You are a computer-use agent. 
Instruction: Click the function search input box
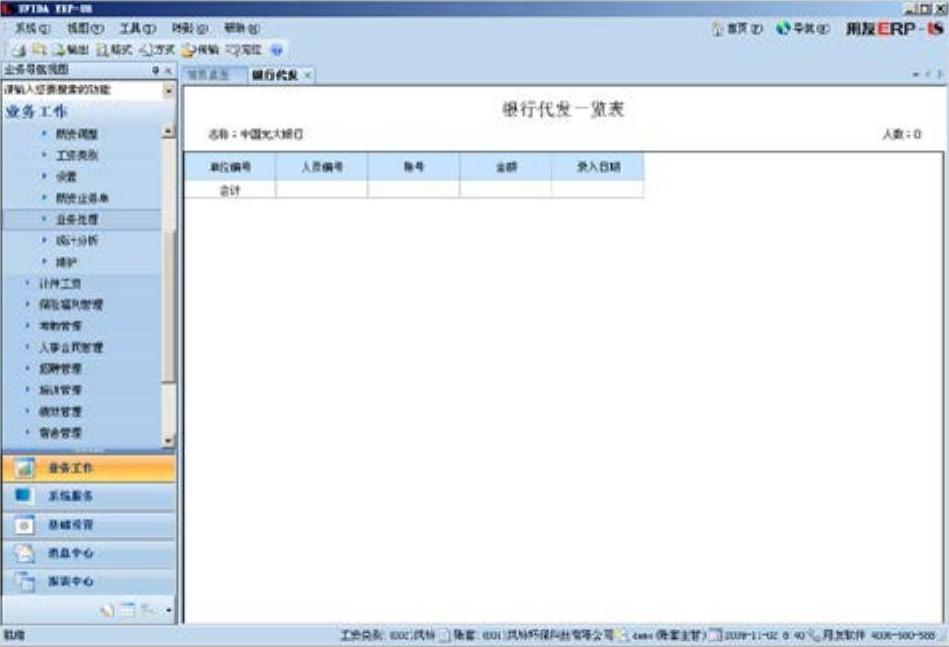(x=82, y=90)
